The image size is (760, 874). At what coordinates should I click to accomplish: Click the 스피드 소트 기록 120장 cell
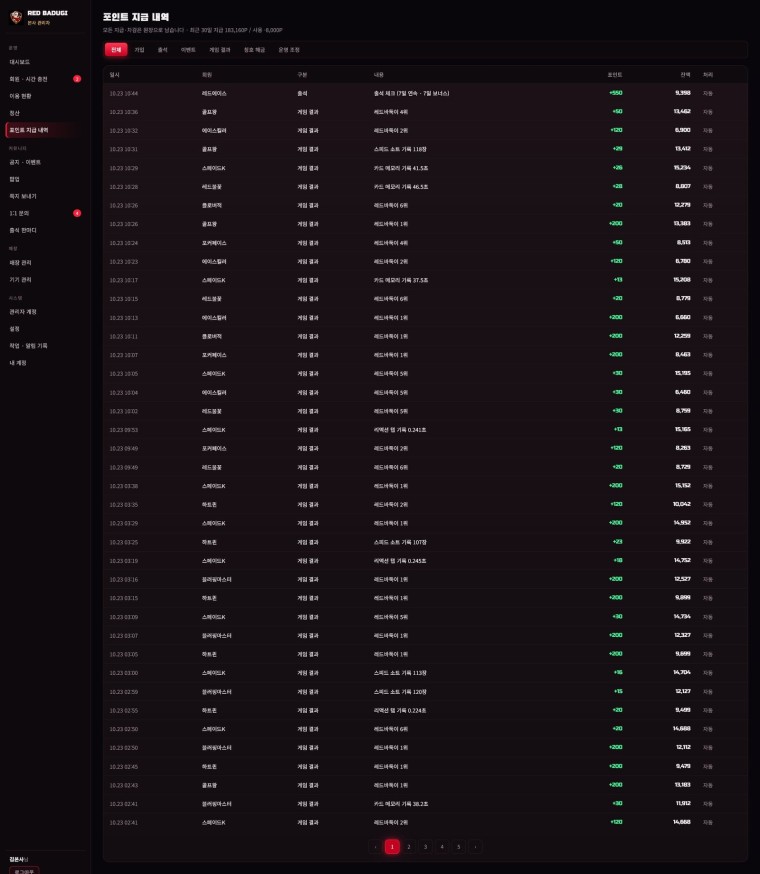pyautogui.click(x=400, y=692)
